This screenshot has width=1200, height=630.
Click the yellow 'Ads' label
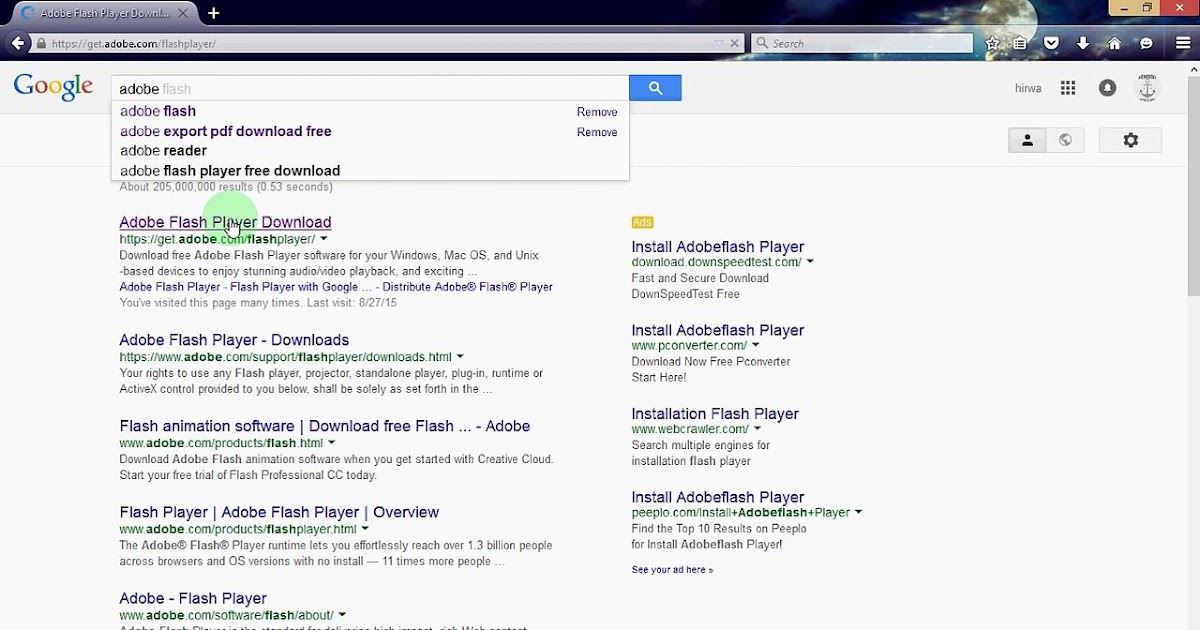pos(642,222)
